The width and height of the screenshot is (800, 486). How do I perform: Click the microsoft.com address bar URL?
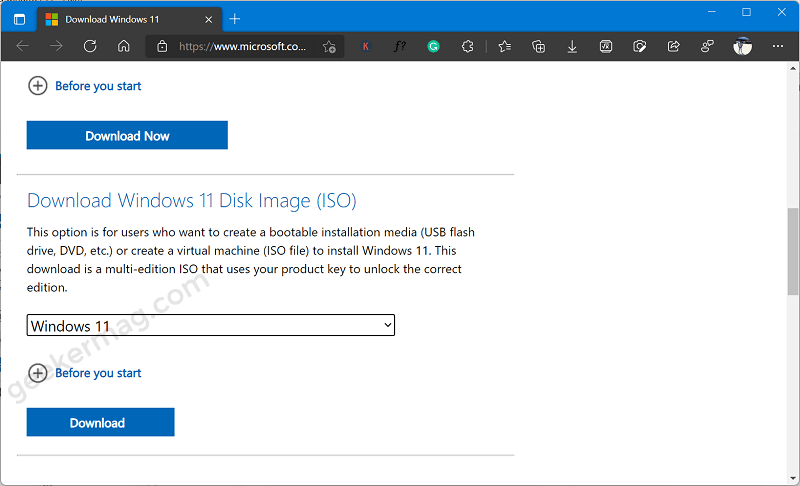pyautogui.click(x=242, y=46)
